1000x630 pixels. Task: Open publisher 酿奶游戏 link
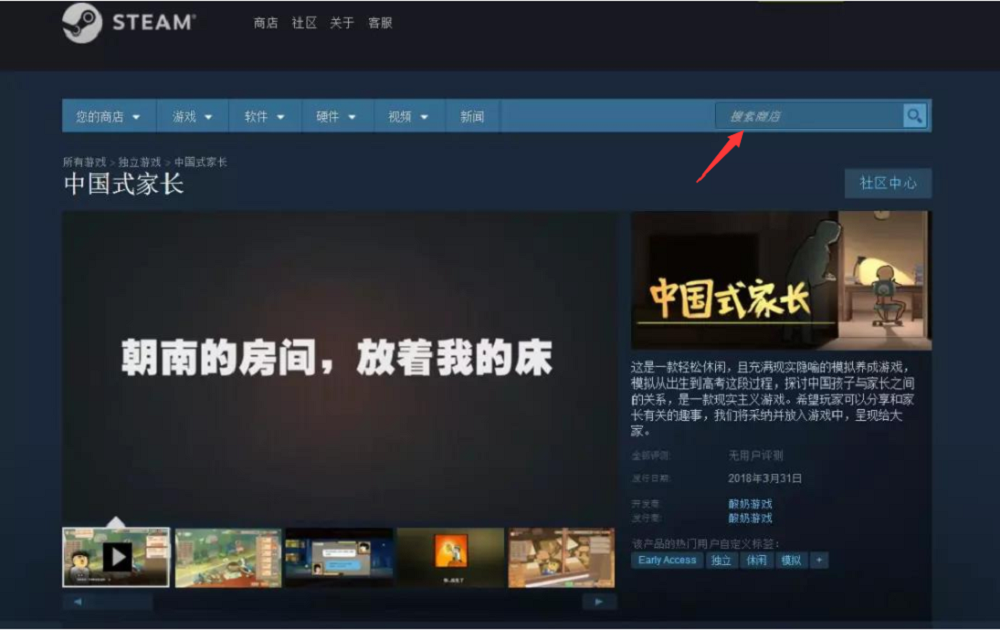click(750, 518)
